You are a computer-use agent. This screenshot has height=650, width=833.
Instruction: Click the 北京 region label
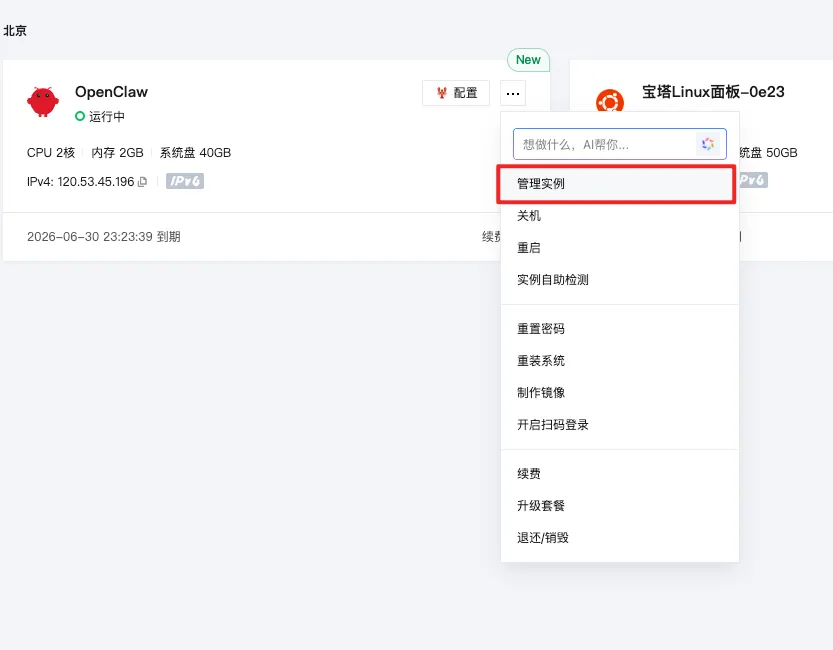tap(15, 31)
